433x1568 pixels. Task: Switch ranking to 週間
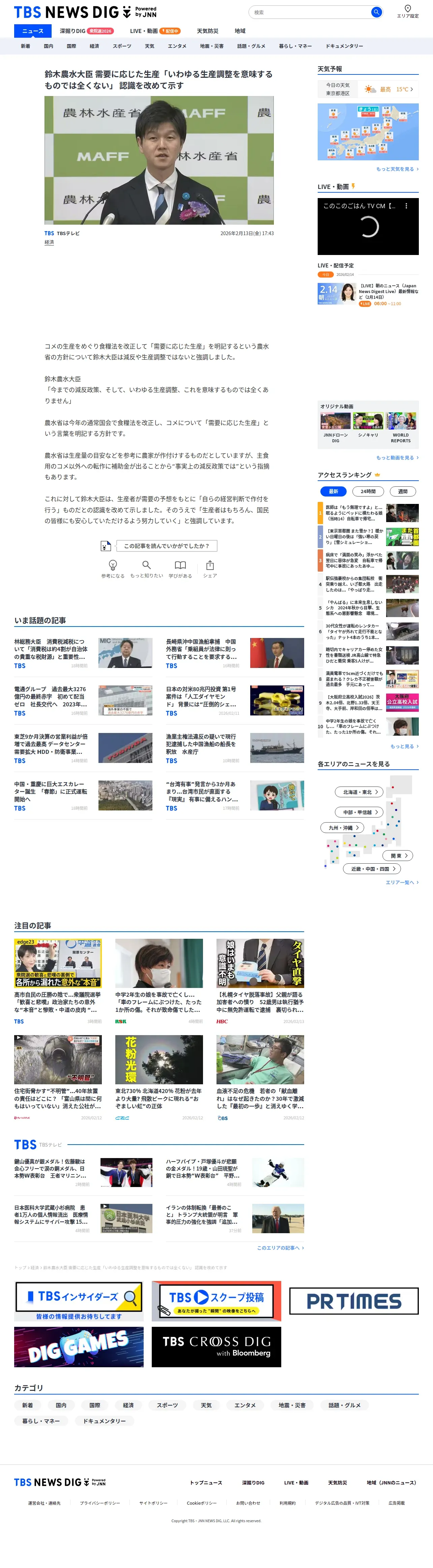(403, 491)
